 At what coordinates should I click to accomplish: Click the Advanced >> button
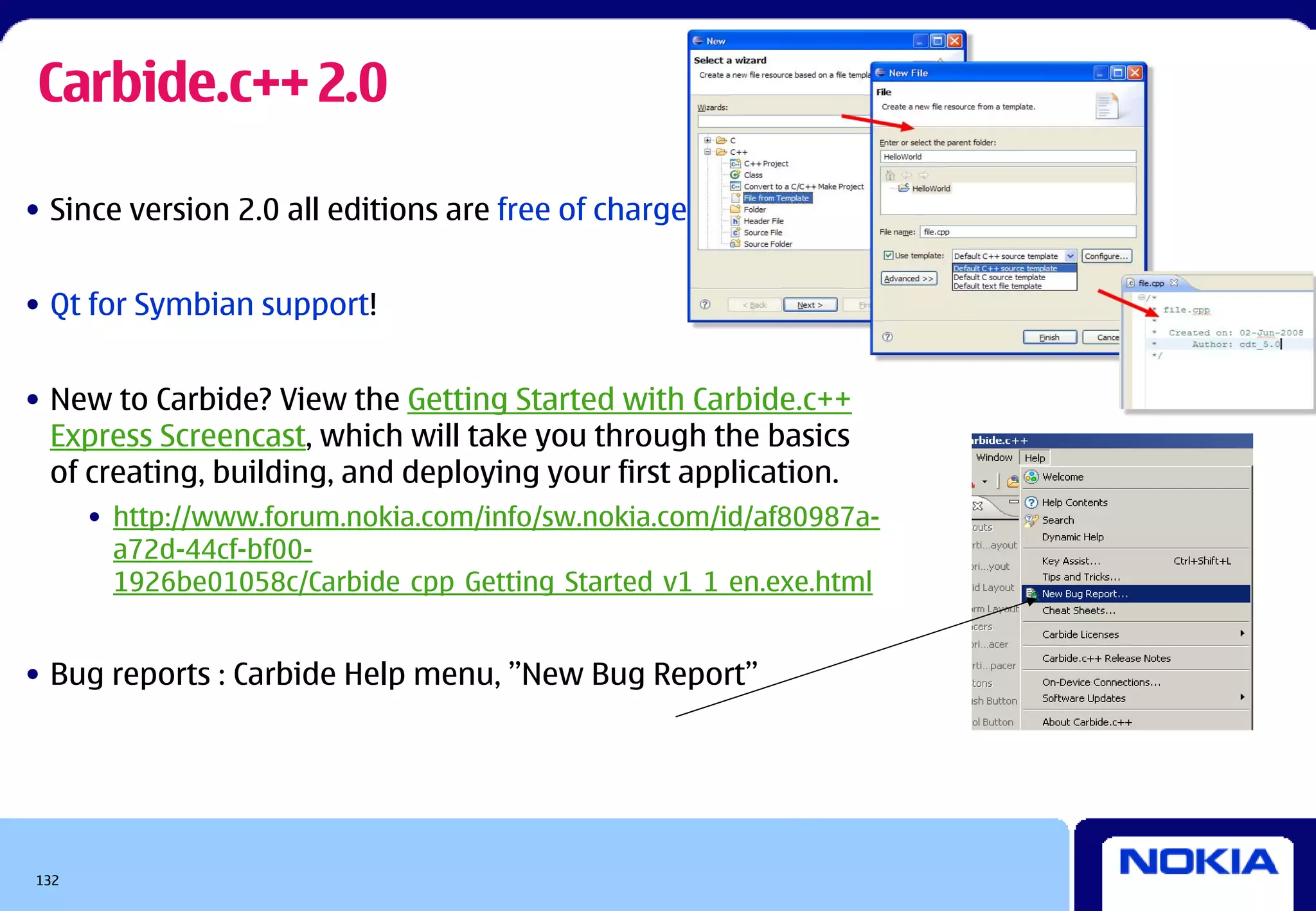909,278
